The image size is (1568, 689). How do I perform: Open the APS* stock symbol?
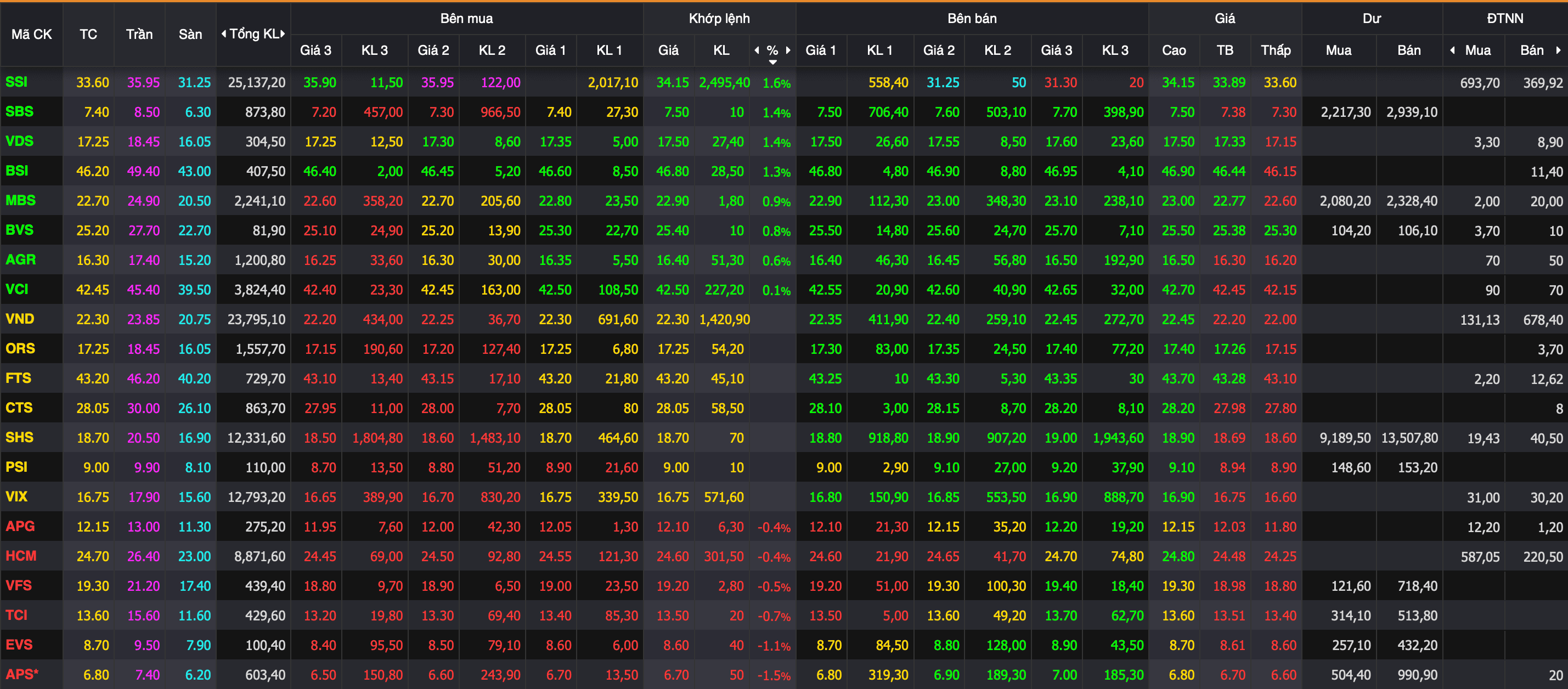click(22, 674)
